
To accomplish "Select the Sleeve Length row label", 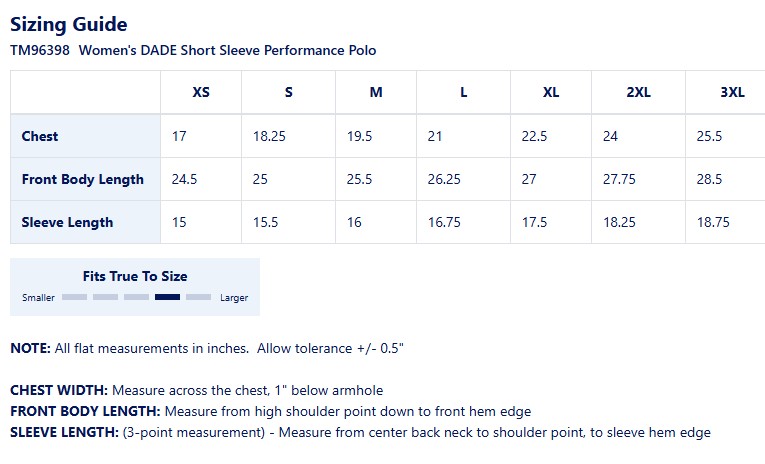I will click(x=67, y=222).
